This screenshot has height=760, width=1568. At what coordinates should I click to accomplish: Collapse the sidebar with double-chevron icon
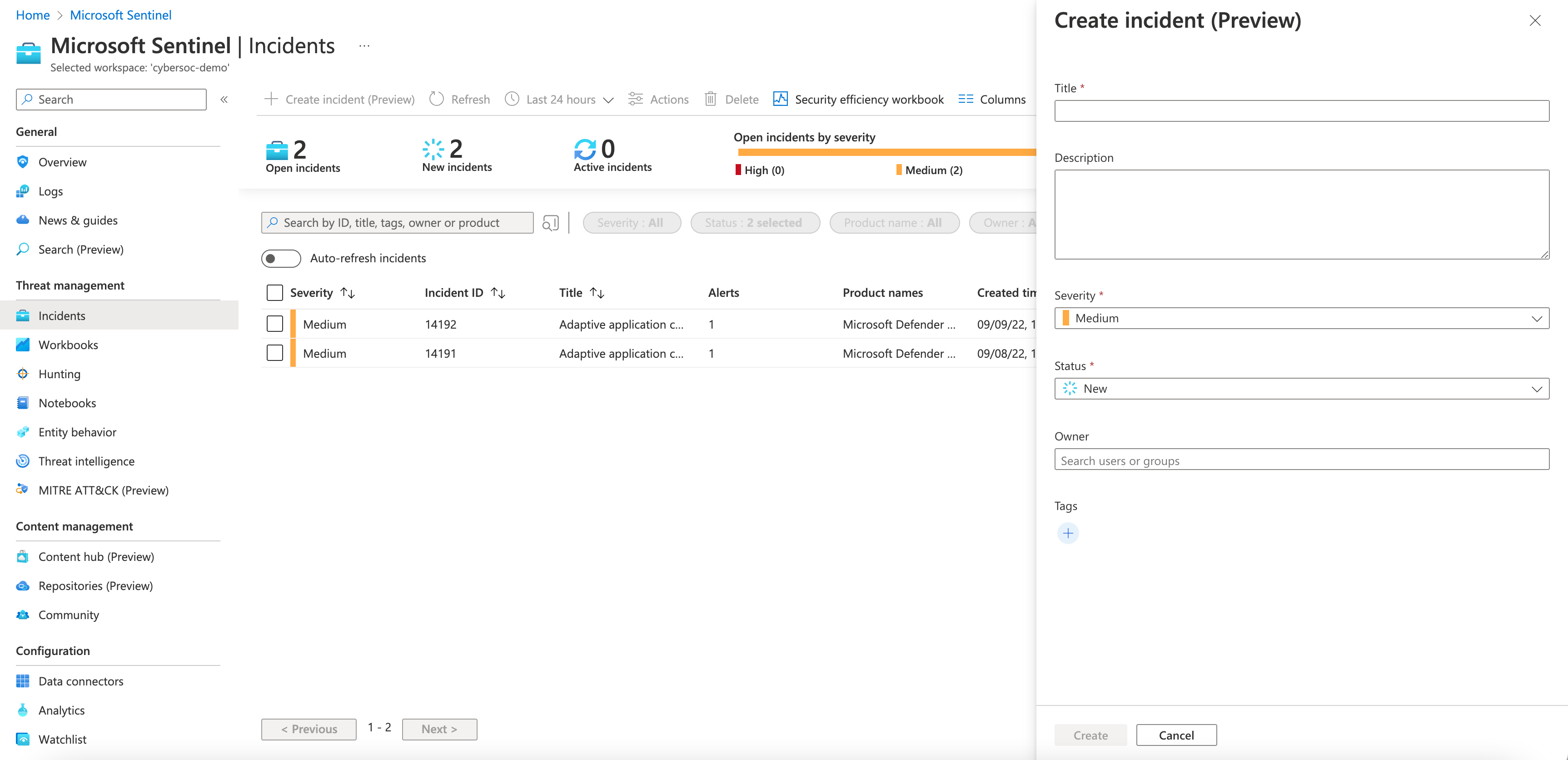point(224,99)
